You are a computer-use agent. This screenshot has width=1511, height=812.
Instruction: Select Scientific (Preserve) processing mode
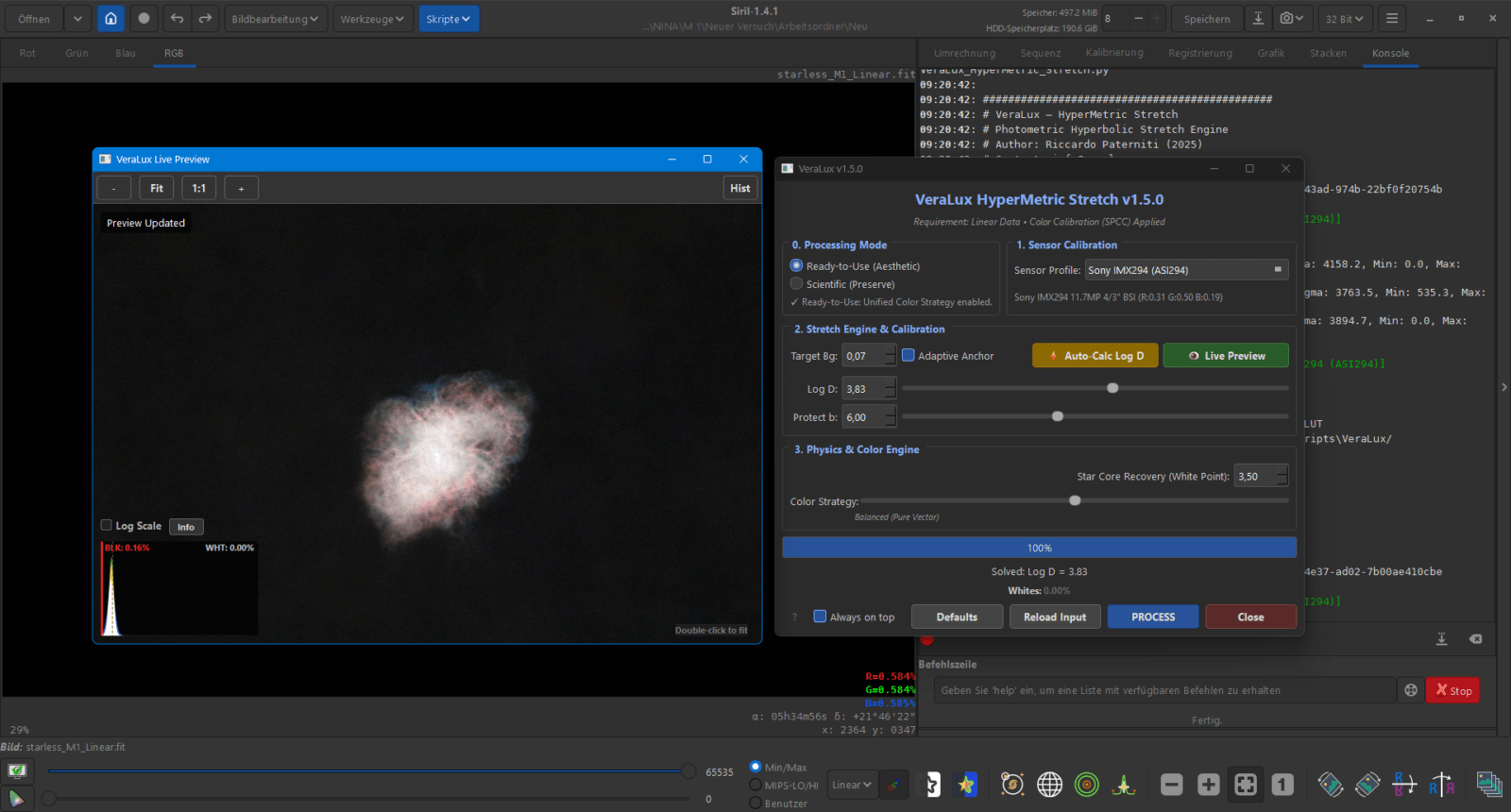796,284
